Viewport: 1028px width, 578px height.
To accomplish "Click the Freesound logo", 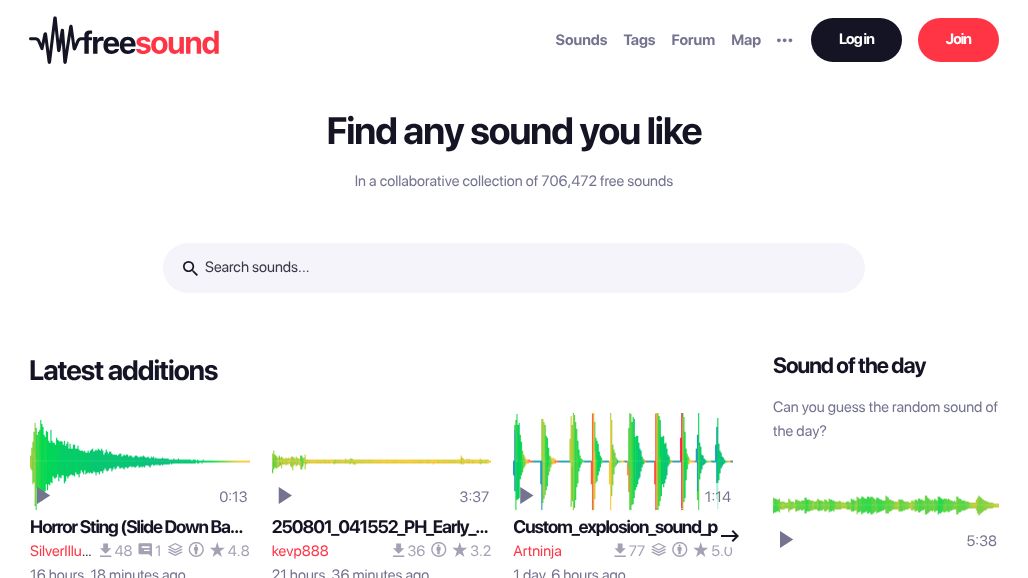I will point(125,41).
